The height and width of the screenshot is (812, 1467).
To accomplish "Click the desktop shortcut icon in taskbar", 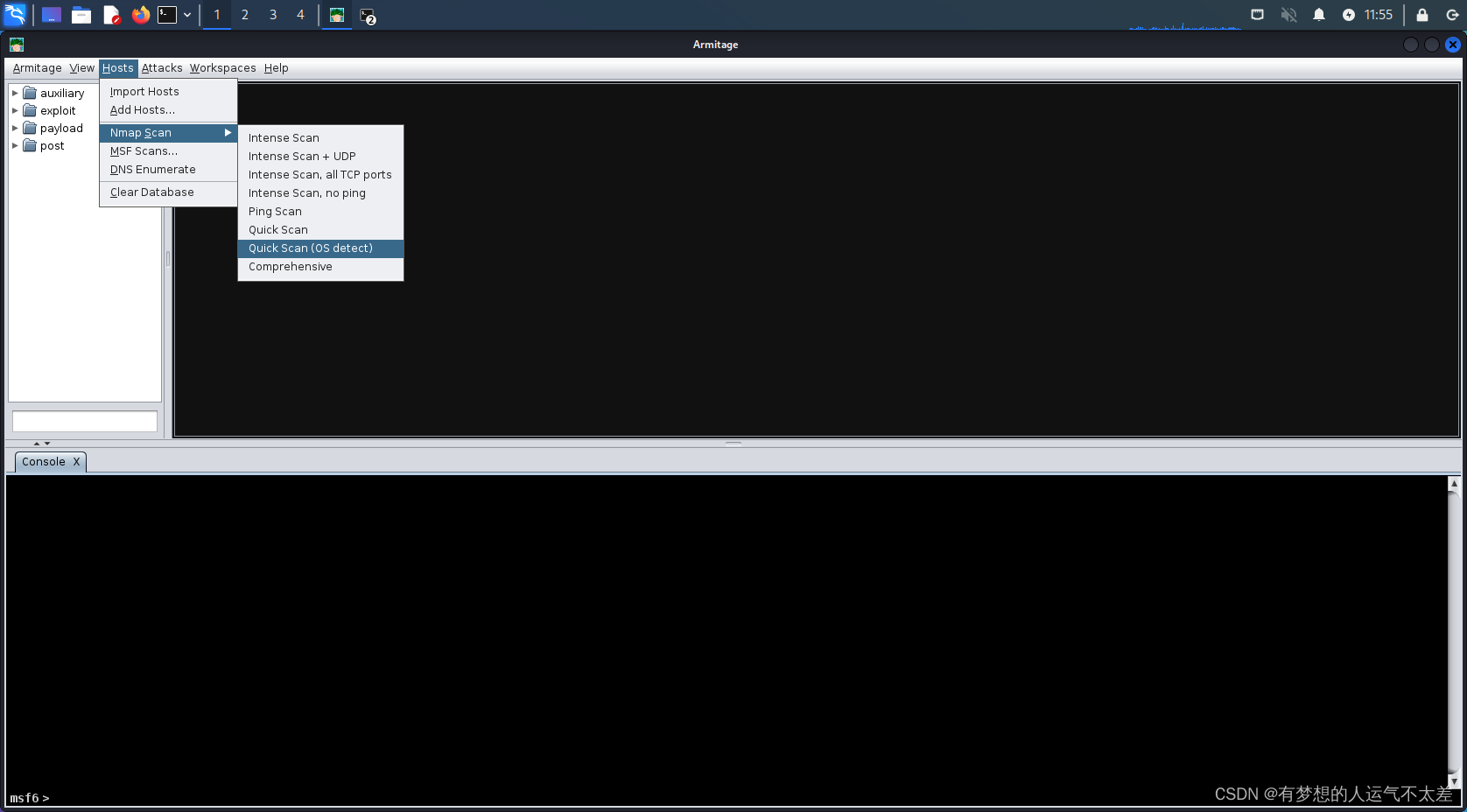I will (52, 15).
